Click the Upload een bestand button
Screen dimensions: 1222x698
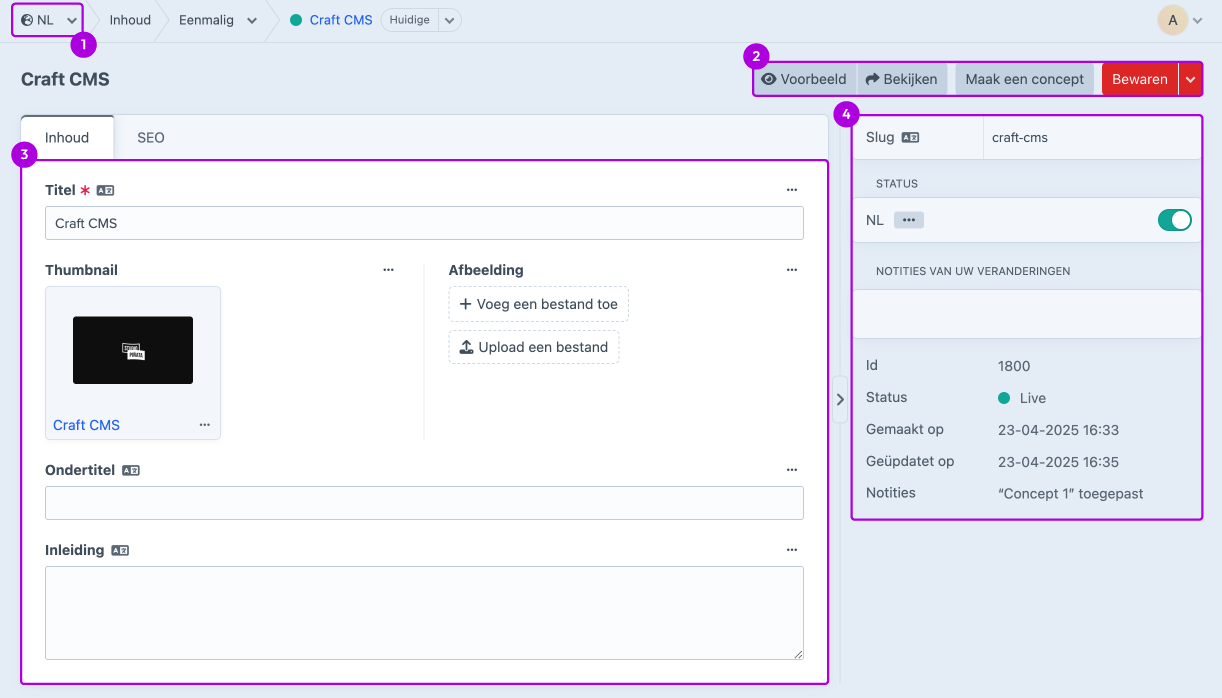(534, 347)
